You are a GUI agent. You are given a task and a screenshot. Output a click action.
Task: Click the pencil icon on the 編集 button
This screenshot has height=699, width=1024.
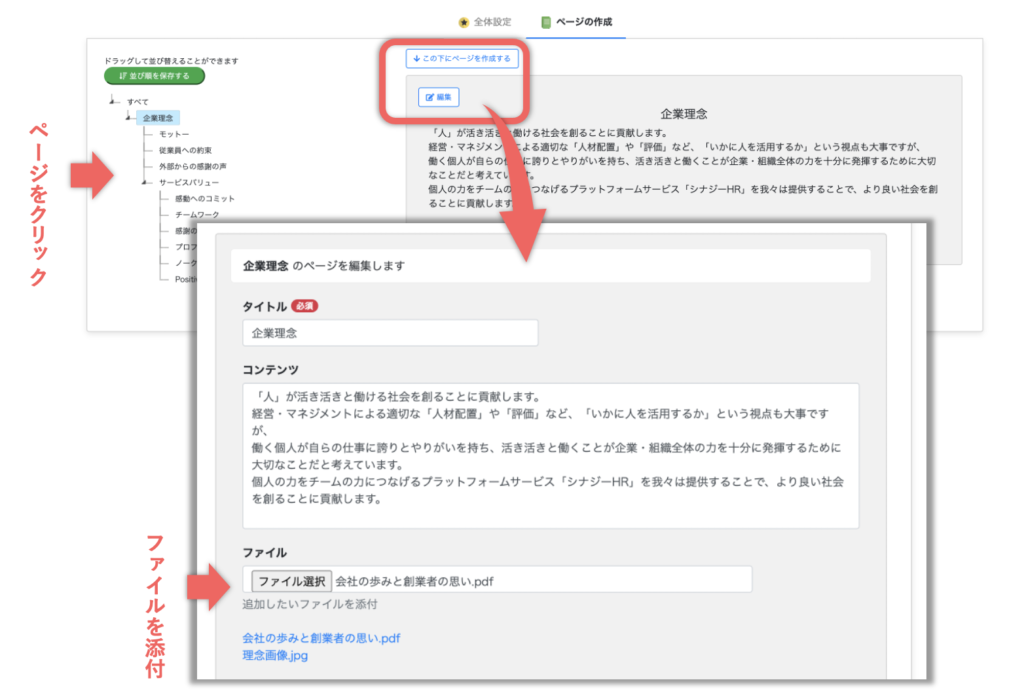(x=430, y=98)
